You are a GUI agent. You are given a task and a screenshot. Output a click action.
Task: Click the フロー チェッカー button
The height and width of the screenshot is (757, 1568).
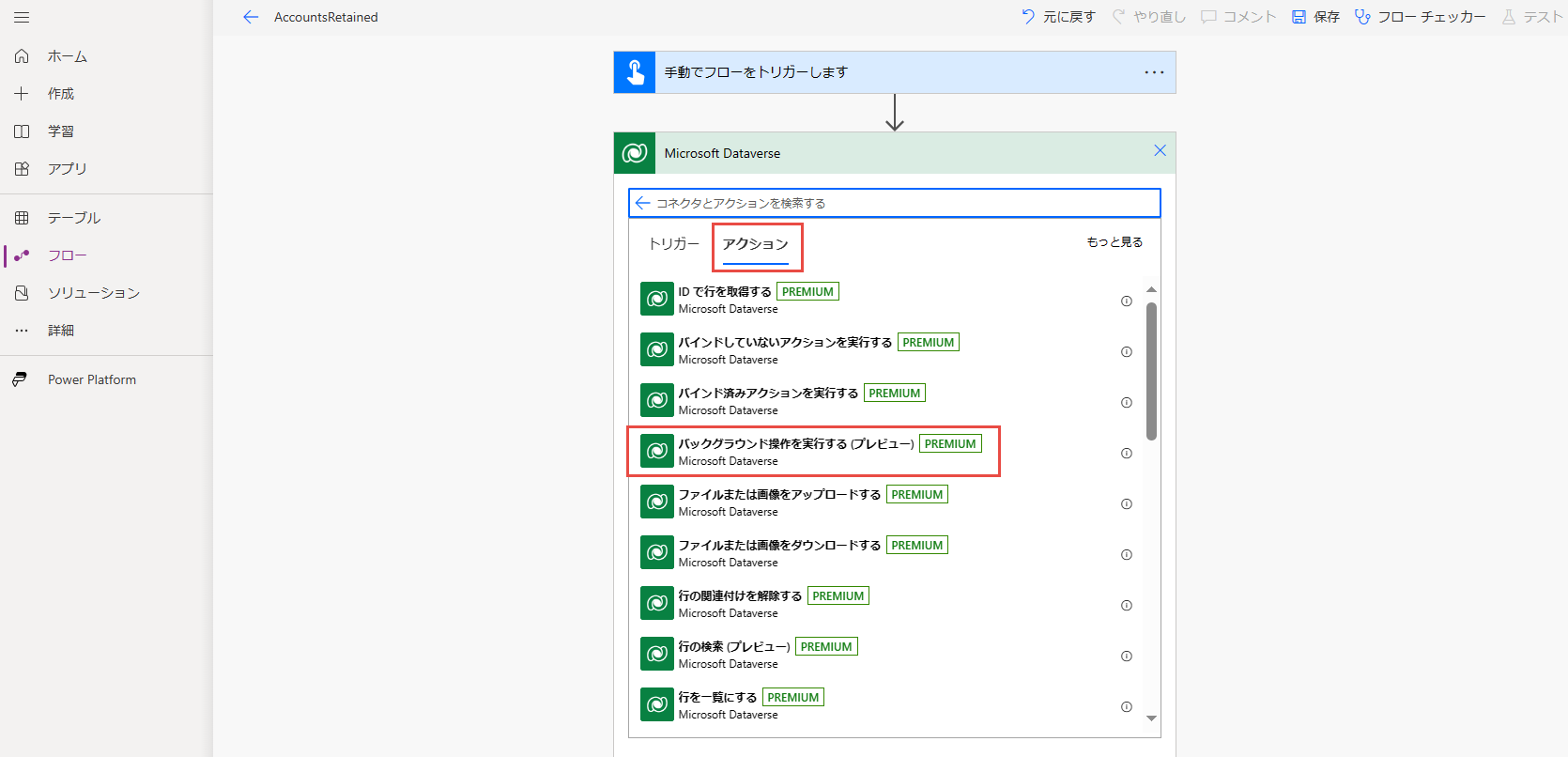(1420, 17)
